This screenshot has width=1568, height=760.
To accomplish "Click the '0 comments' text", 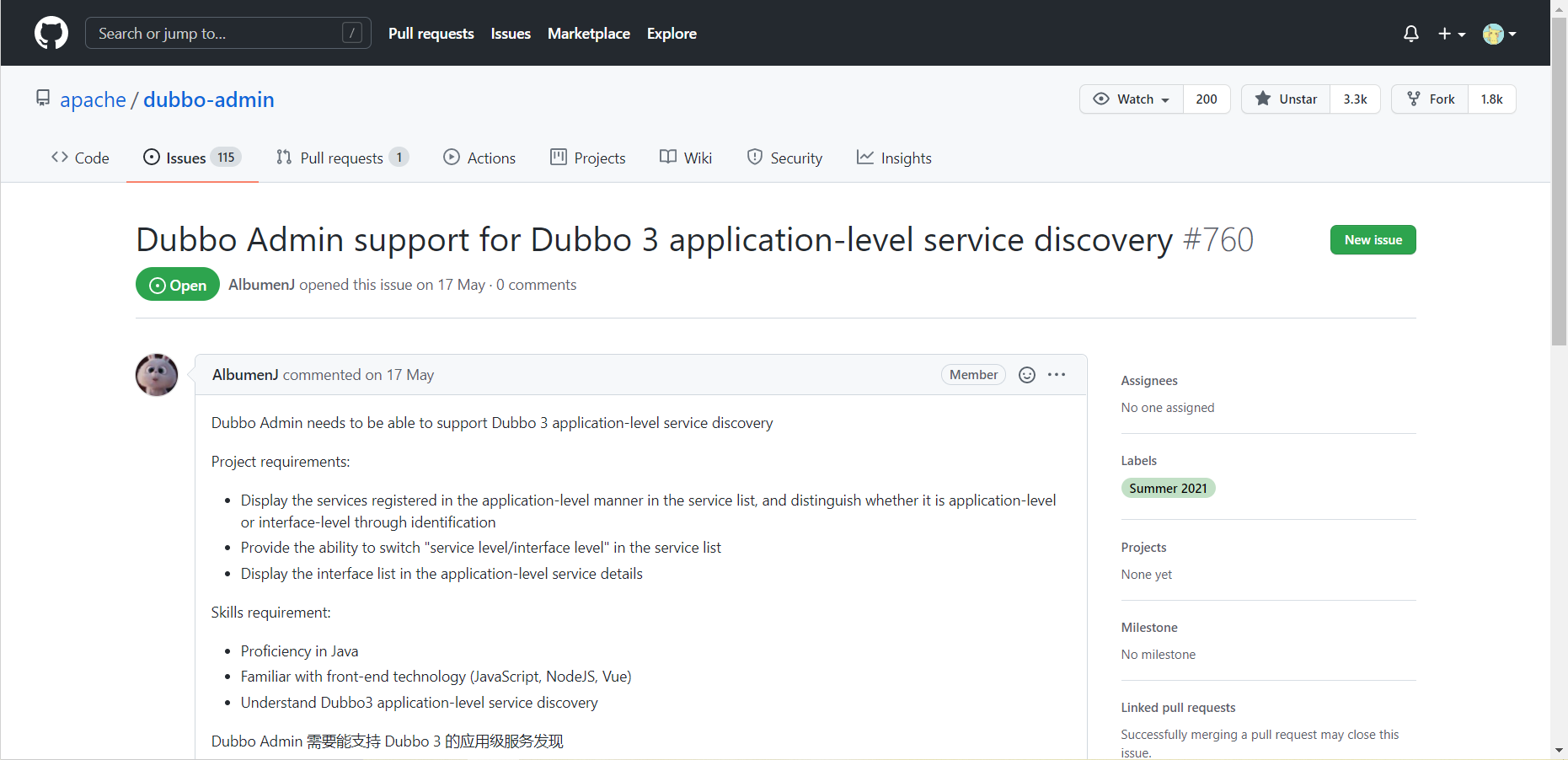I will tap(537, 285).
